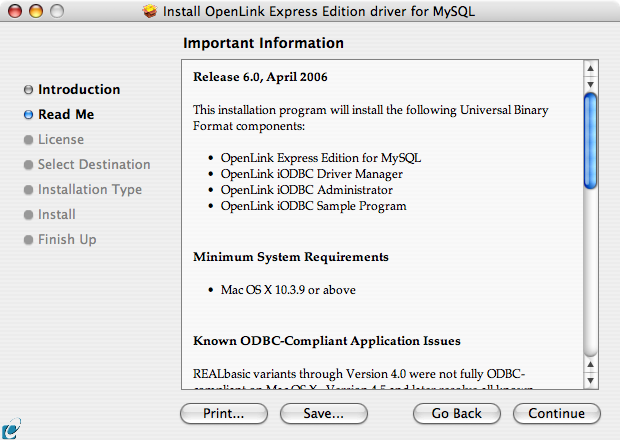Click the Select Destination step bullet
This screenshot has height=440, width=620.
[28, 165]
